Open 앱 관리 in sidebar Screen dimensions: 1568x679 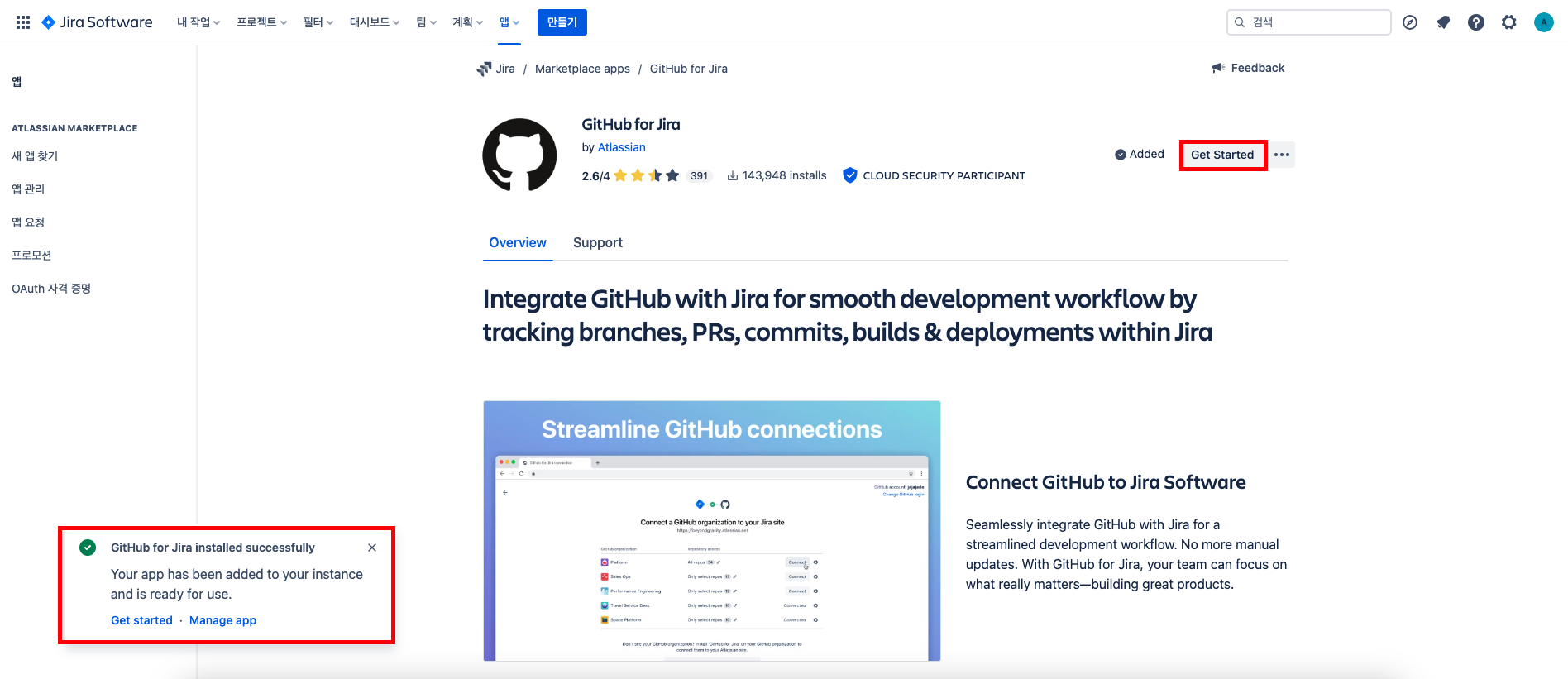28,189
